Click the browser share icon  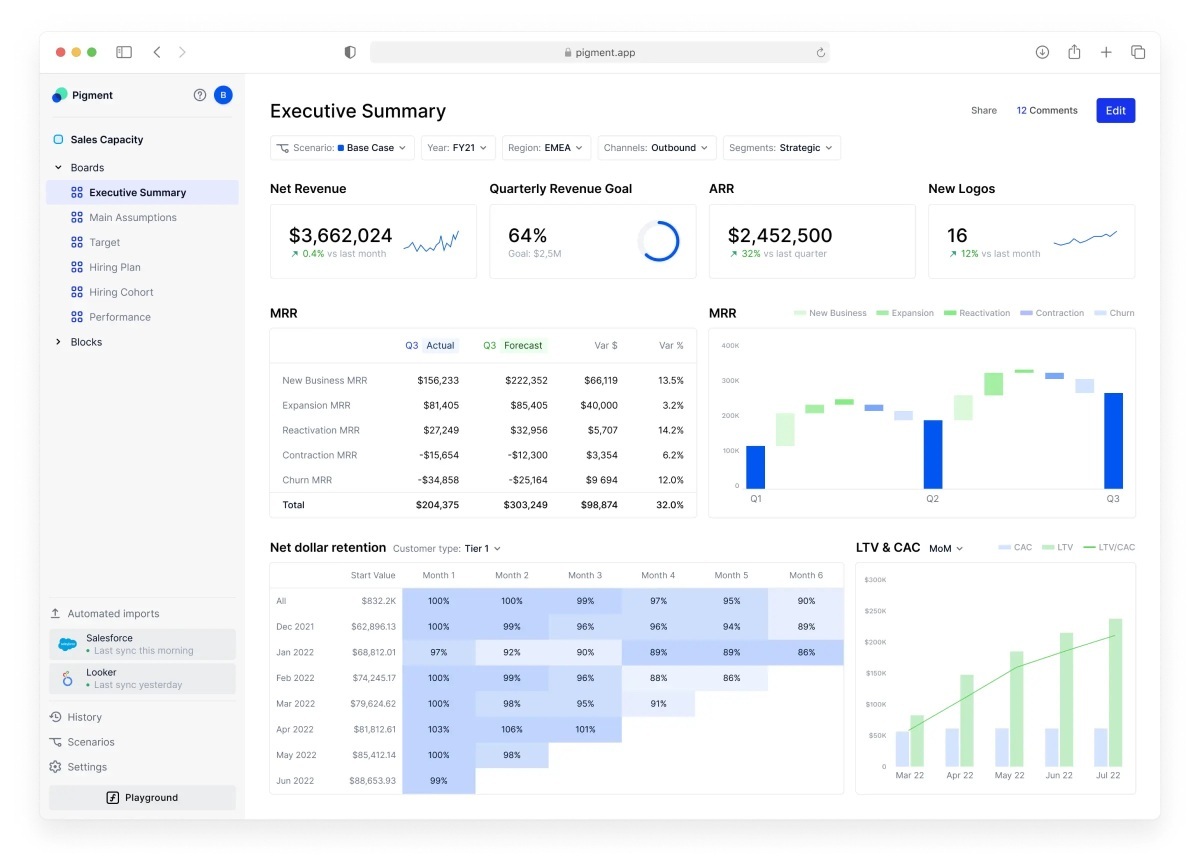pyautogui.click(x=1074, y=52)
